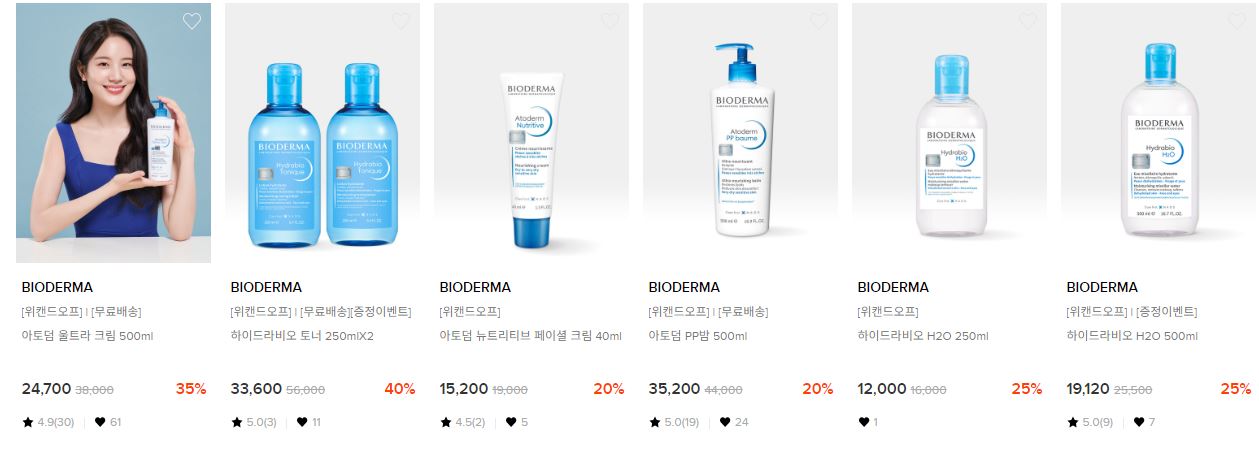Open the 하이드라비오 토너 250mlX2 product title
Viewport: 1259px width, 456px height.
[302, 336]
